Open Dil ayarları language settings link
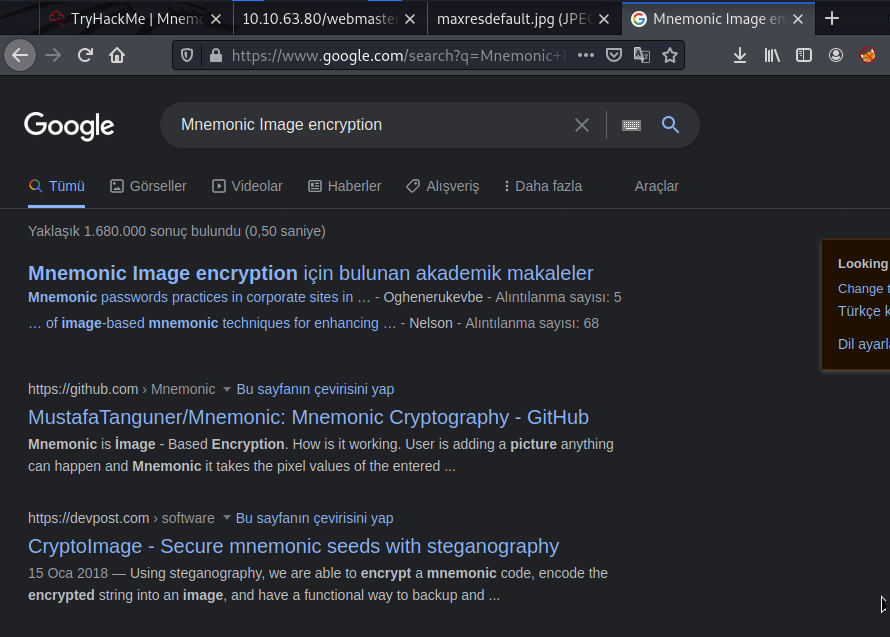The height and width of the screenshot is (637, 890). pos(863,344)
